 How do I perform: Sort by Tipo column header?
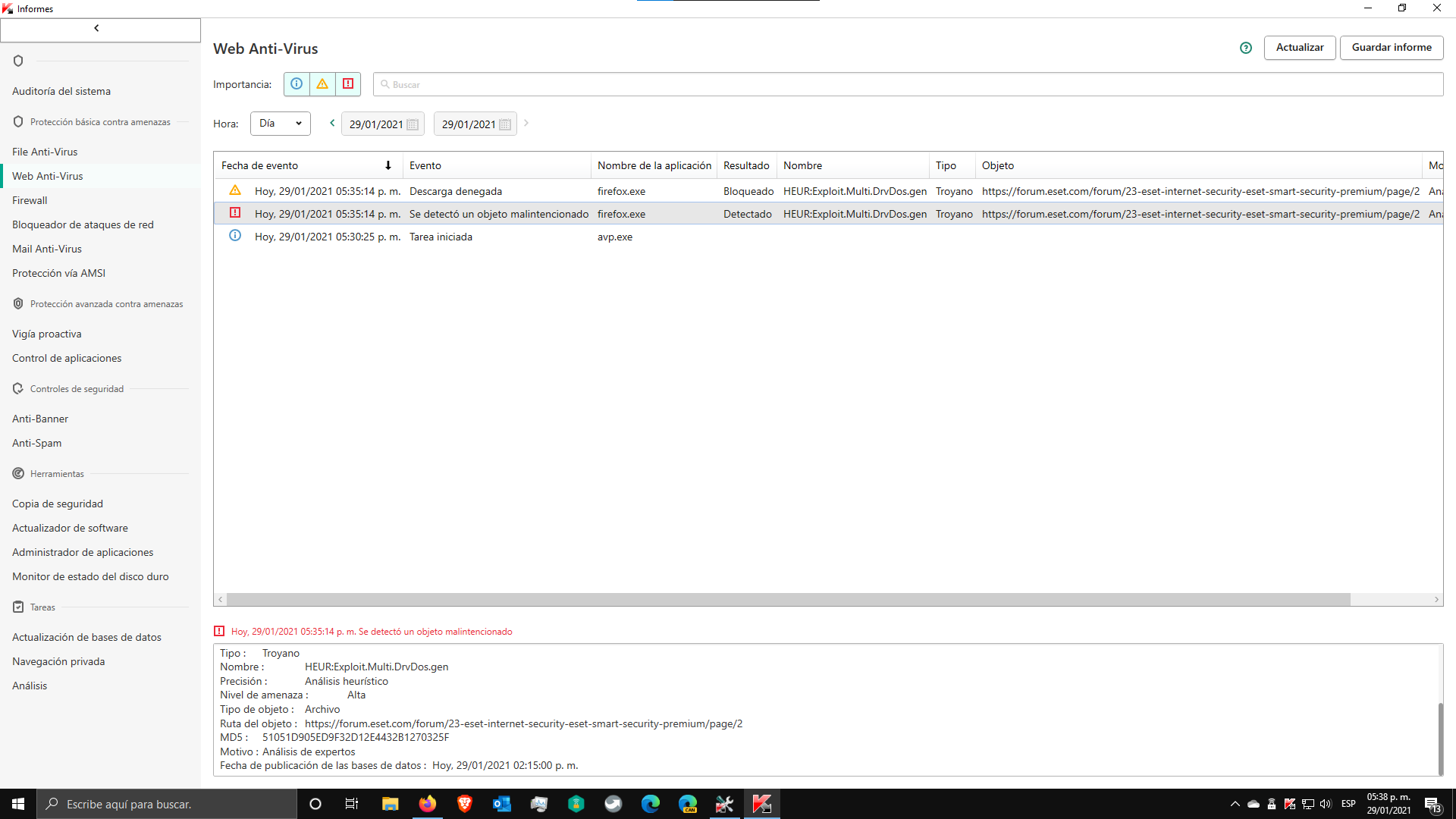point(952,165)
